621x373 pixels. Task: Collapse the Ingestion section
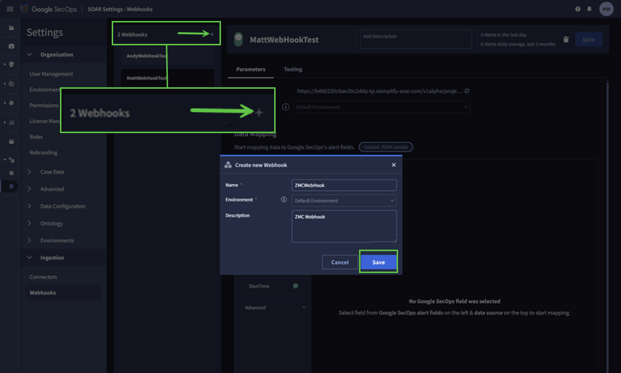tap(29, 257)
